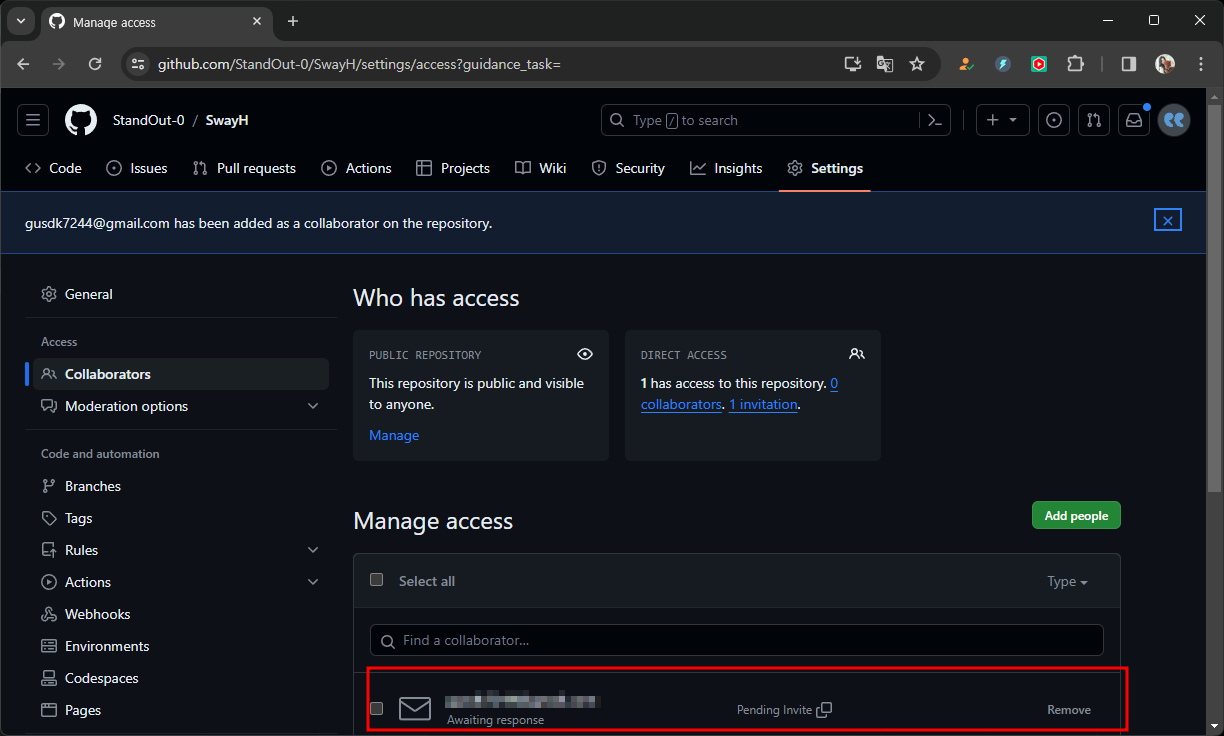Open the Security tab
Screen dimensions: 1224x736
point(628,168)
